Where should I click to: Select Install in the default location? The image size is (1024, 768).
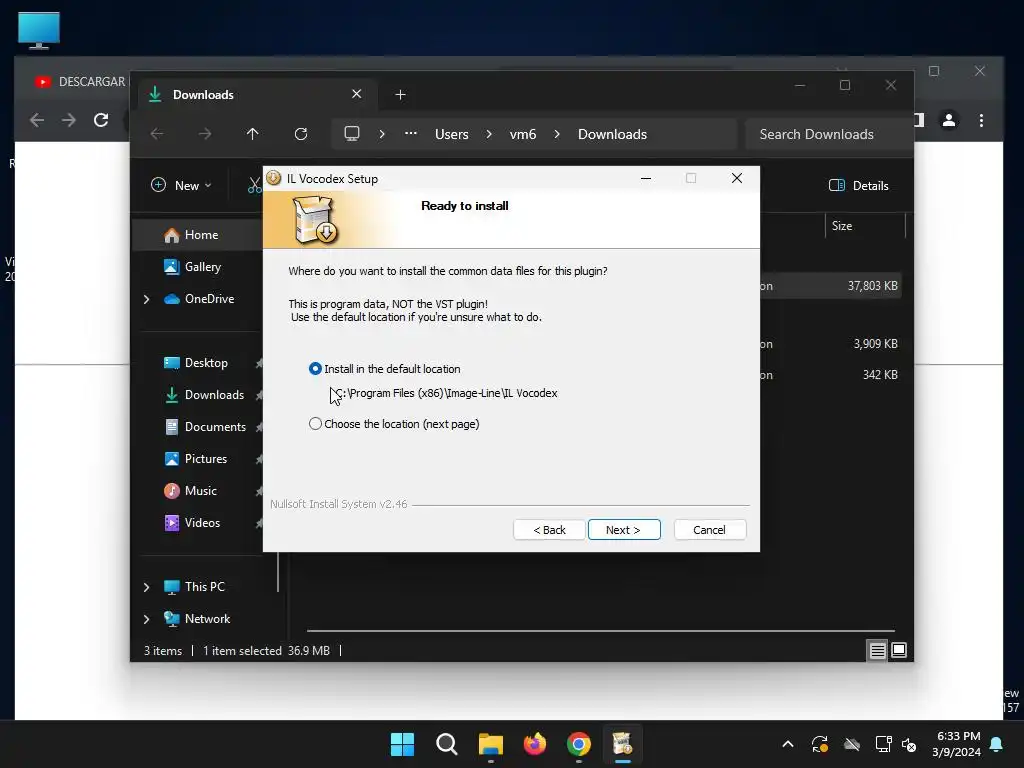(384, 369)
